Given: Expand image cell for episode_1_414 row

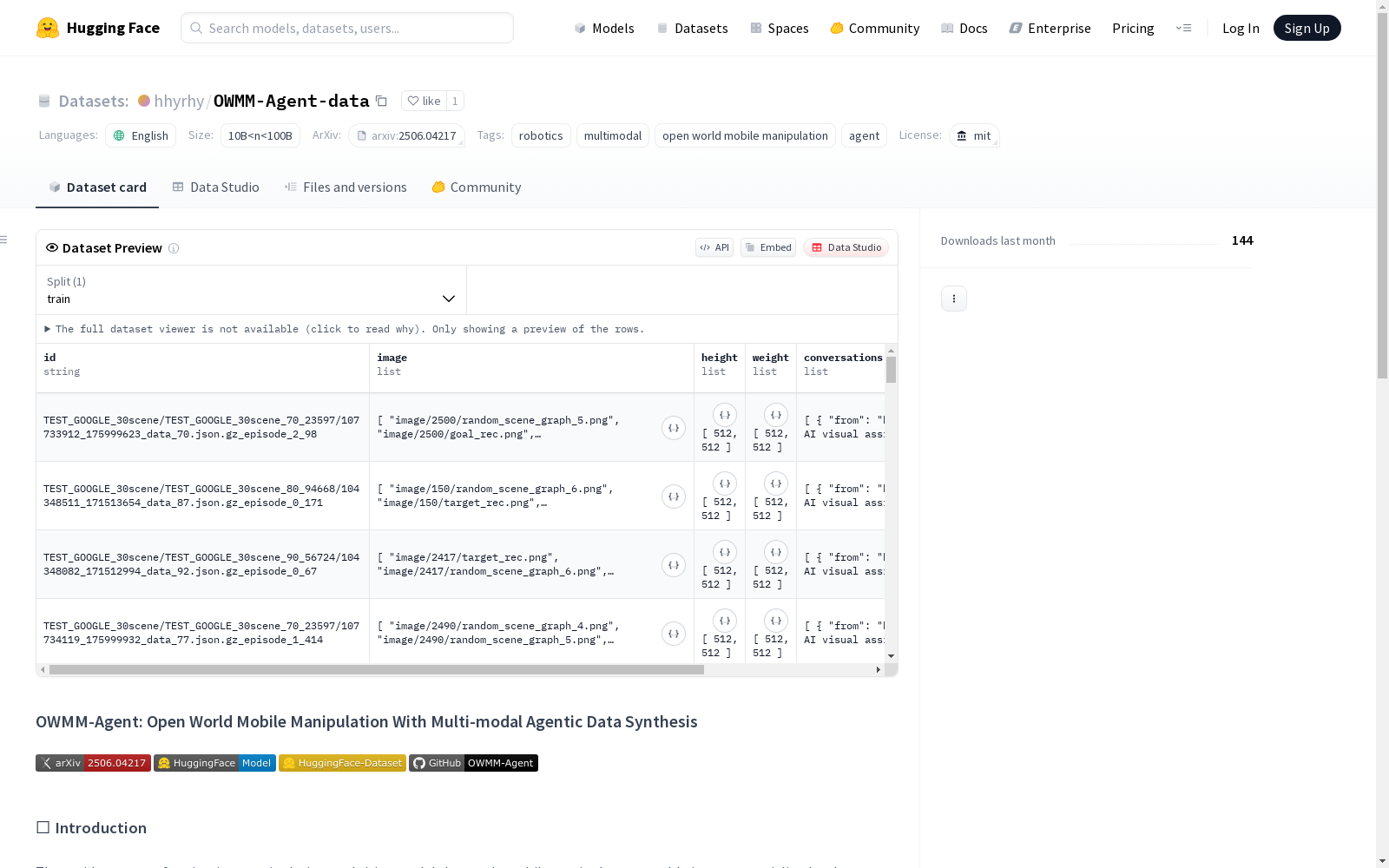Looking at the screenshot, I should (674, 634).
